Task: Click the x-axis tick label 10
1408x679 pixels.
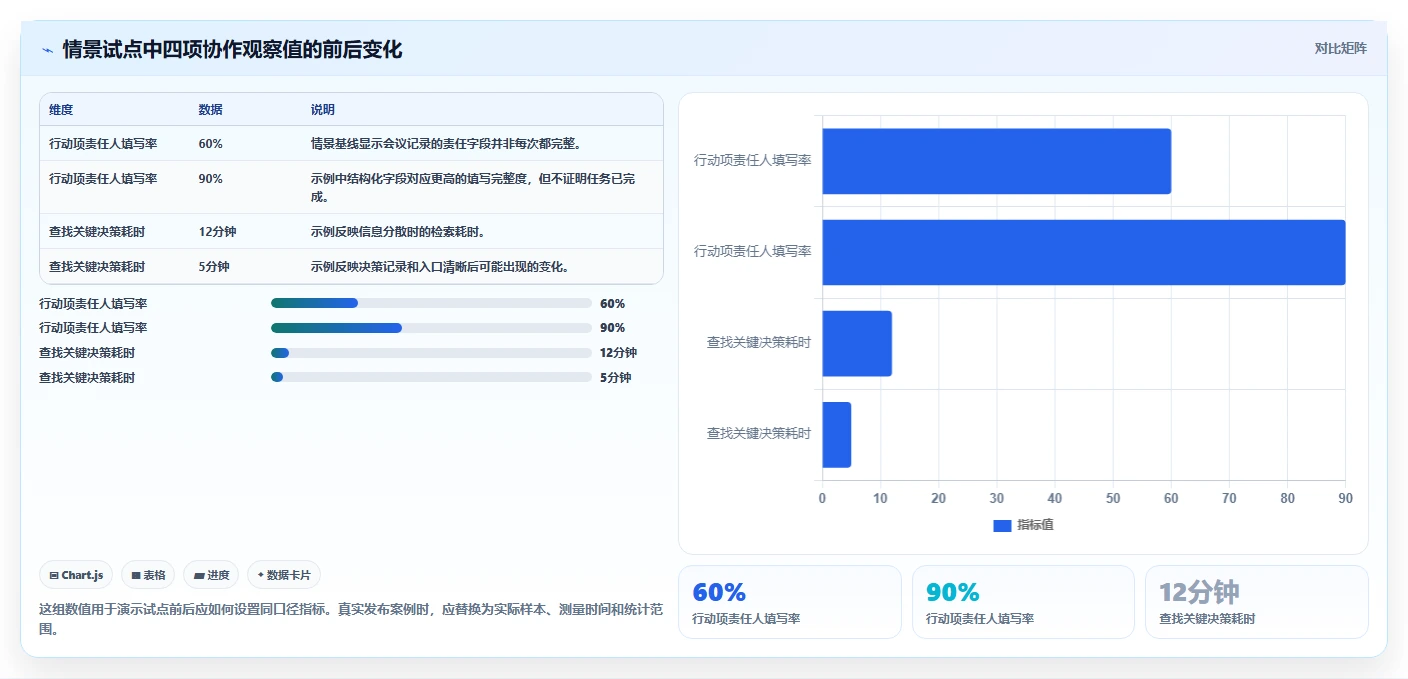Action: click(x=880, y=498)
